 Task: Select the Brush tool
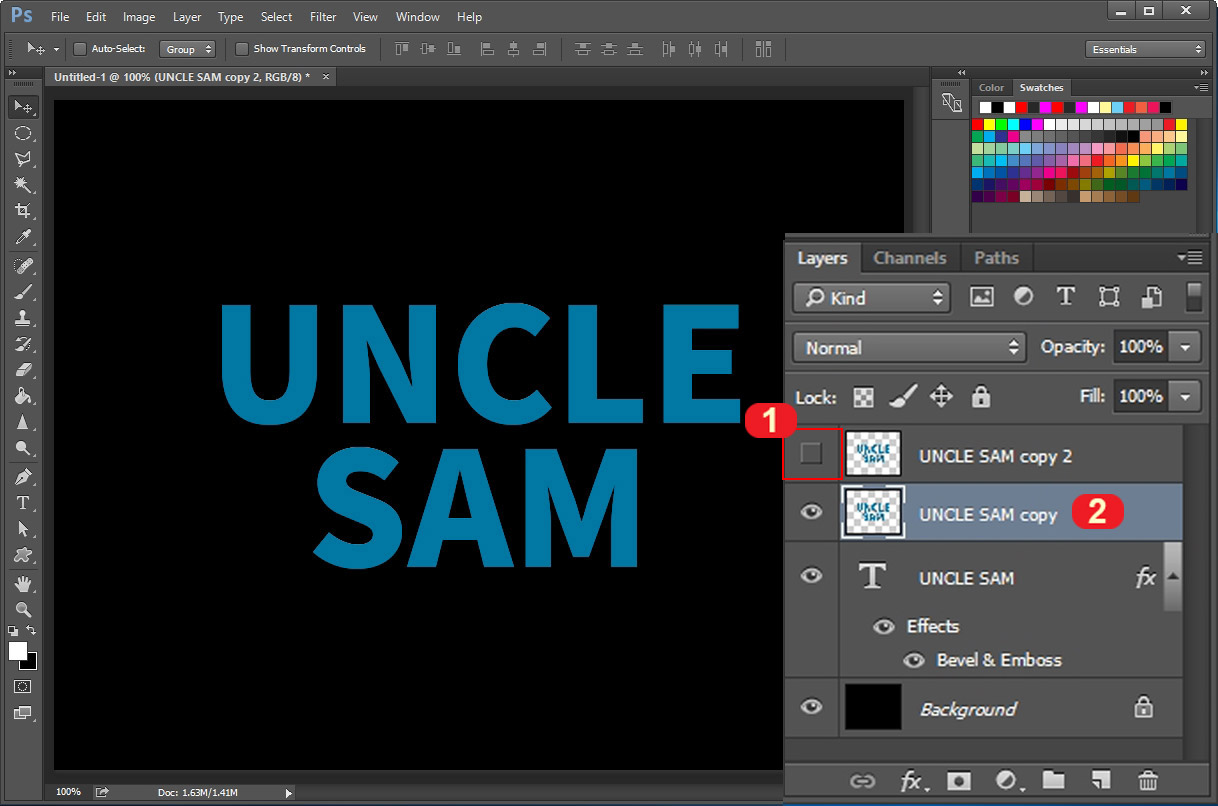(x=23, y=292)
